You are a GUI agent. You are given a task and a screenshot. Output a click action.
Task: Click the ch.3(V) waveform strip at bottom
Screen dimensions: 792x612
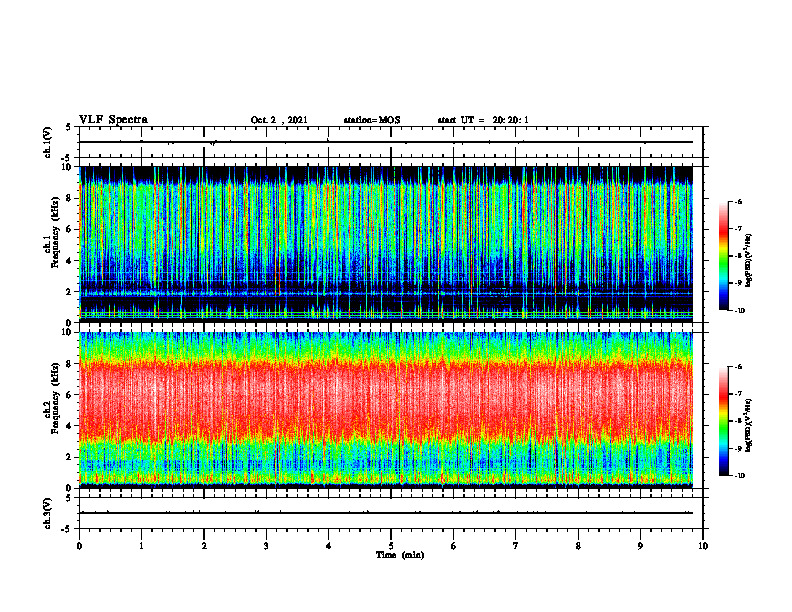[391, 513]
